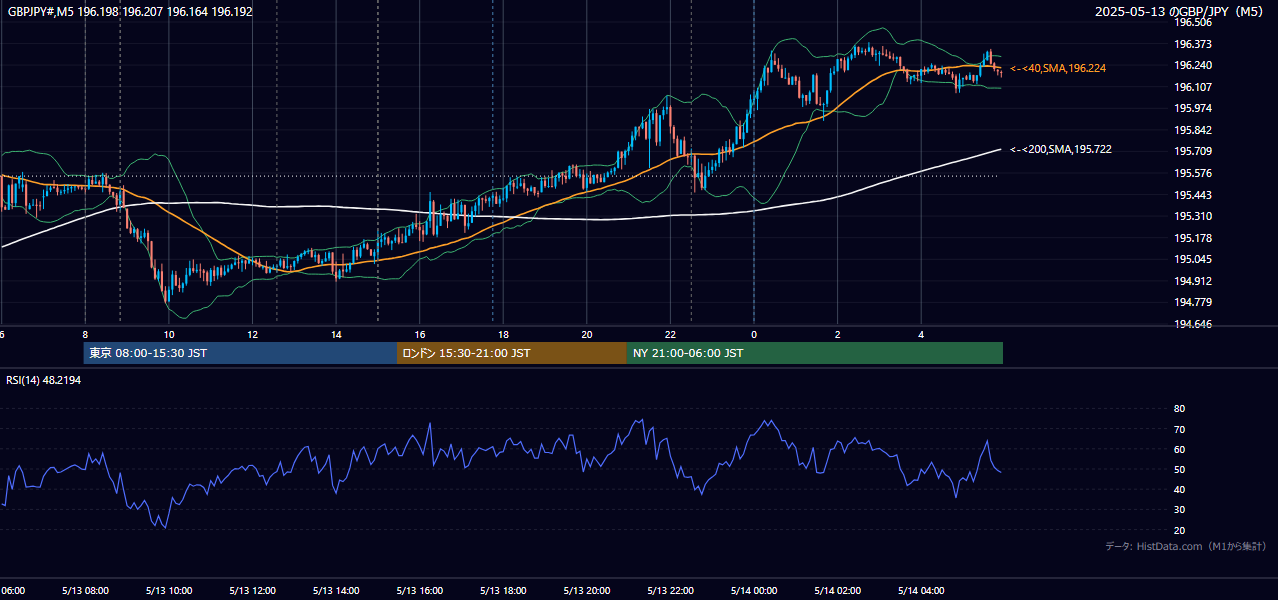1278x600 pixels.
Task: Click the 5/13 12:00 bottom time label
Action: [x=252, y=591]
